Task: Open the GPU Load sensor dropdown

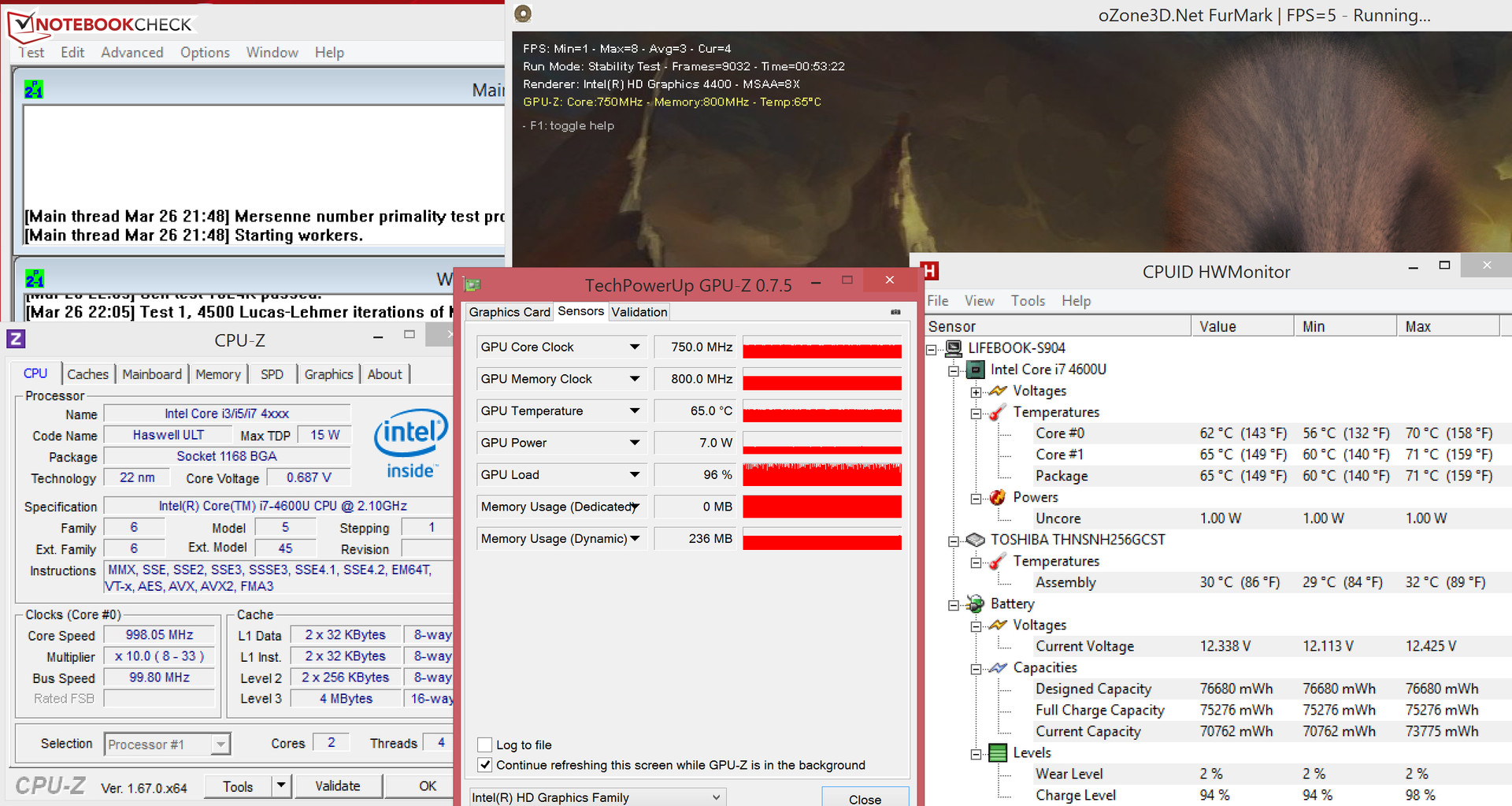Action: coord(635,474)
